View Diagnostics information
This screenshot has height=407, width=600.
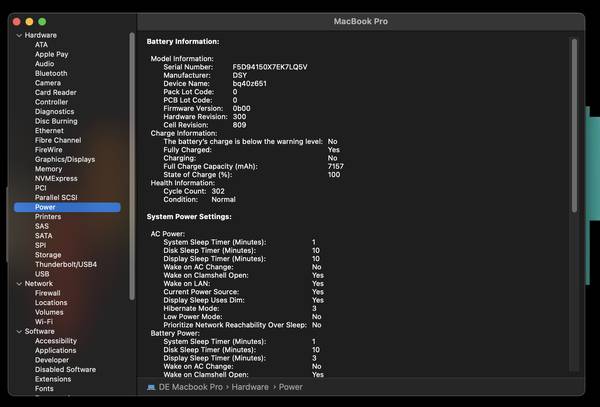tap(54, 112)
